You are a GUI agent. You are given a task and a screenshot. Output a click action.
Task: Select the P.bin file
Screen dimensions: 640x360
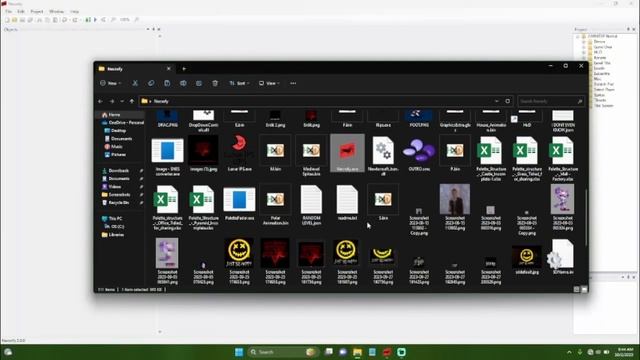coord(455,153)
